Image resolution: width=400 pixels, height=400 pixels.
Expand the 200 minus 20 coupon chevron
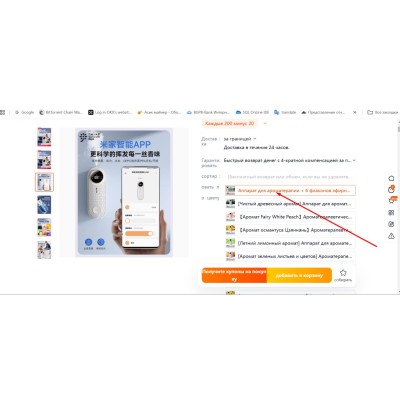tap(265, 124)
